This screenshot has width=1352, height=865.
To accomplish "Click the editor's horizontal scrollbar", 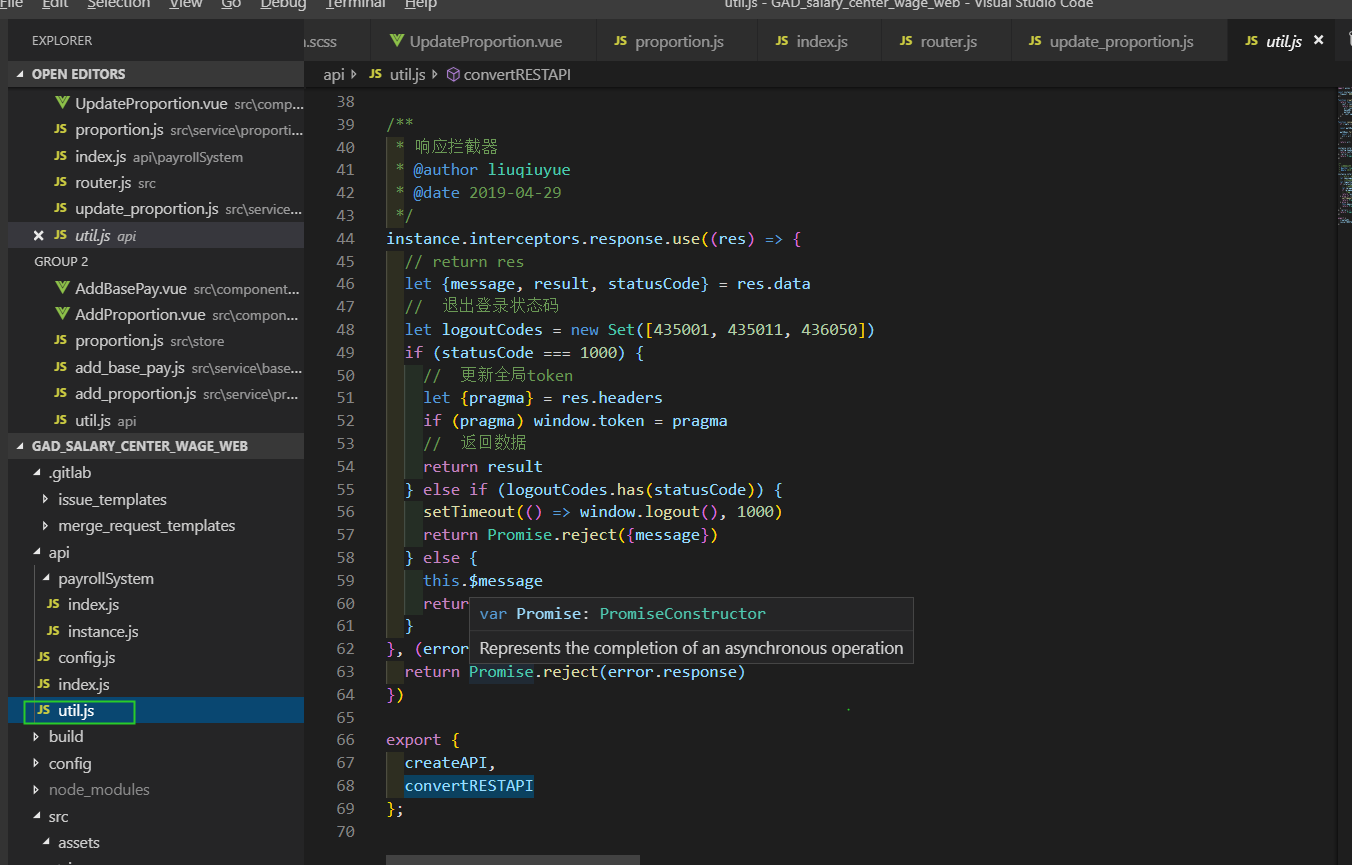I will pos(512,859).
